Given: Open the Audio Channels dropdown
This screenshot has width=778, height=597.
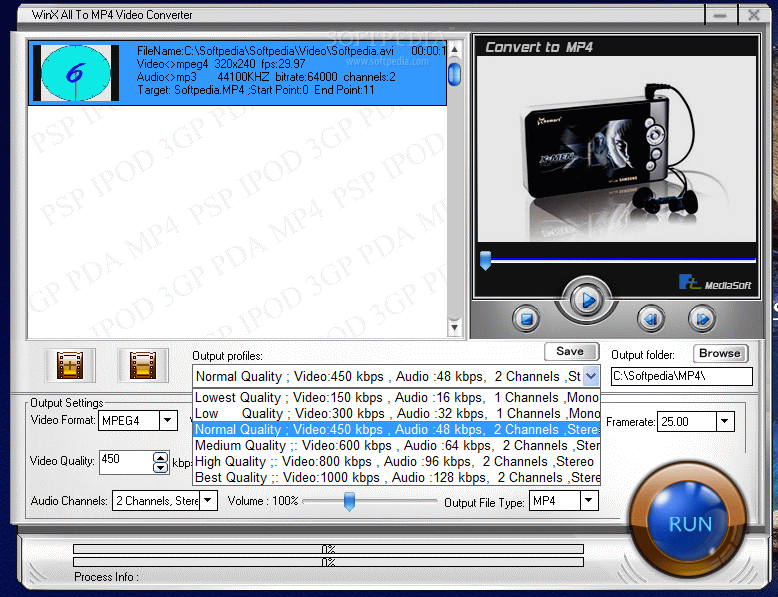Looking at the screenshot, I should pos(208,500).
